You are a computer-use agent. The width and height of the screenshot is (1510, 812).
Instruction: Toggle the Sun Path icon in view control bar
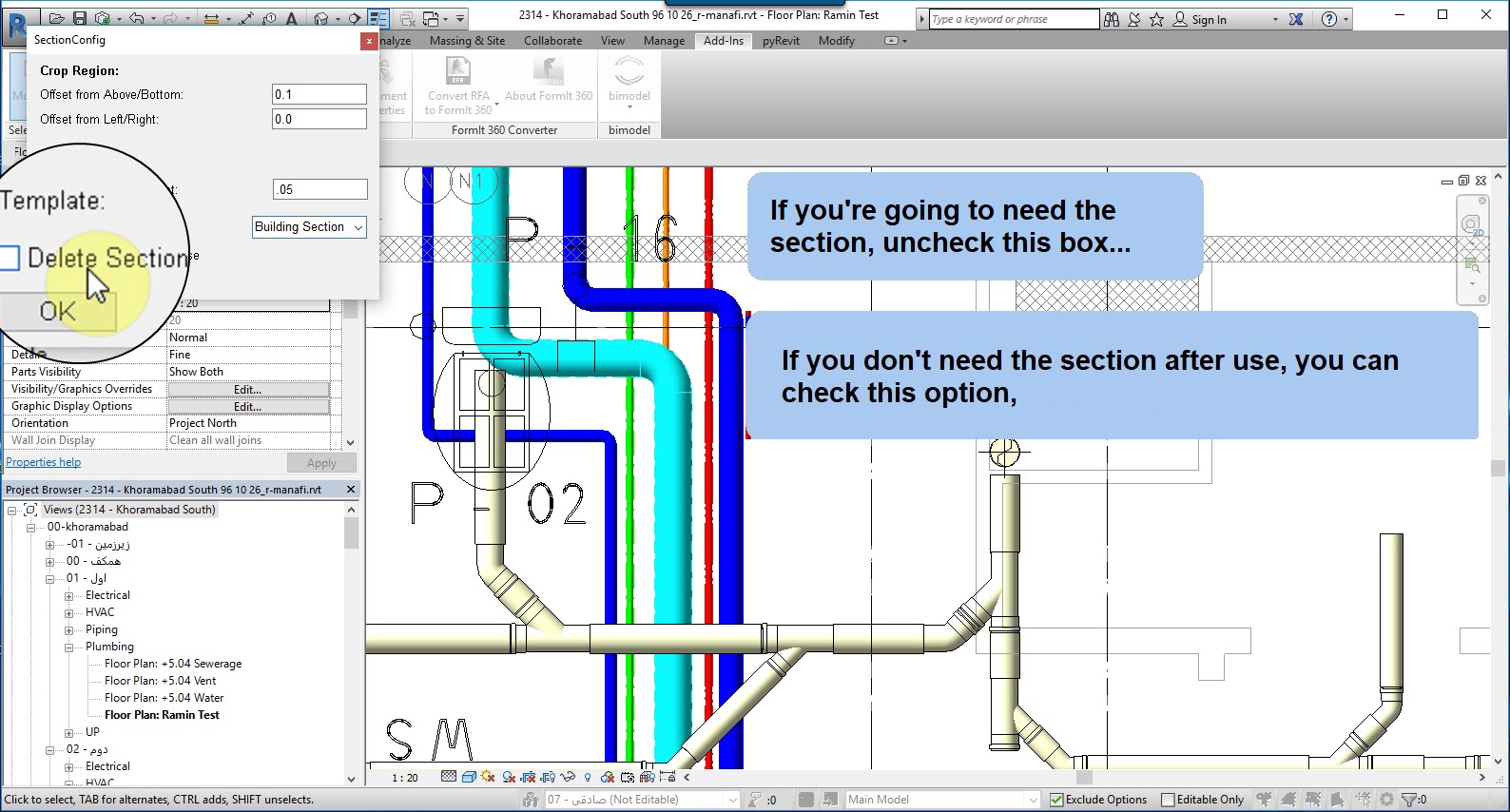tap(489, 777)
